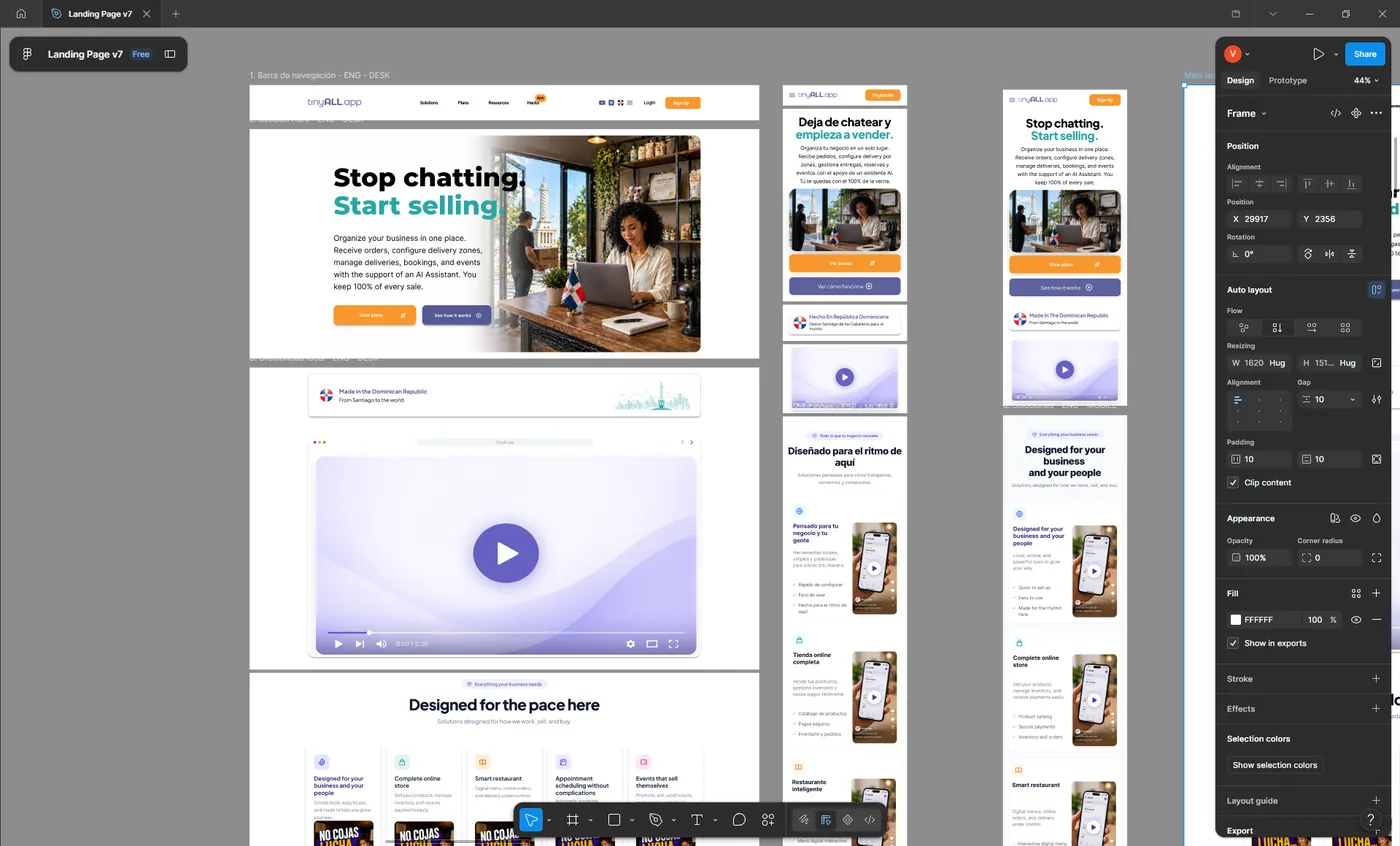
Task: Open the Actions tool in bottom toolbar
Action: pyautogui.click(x=768, y=820)
